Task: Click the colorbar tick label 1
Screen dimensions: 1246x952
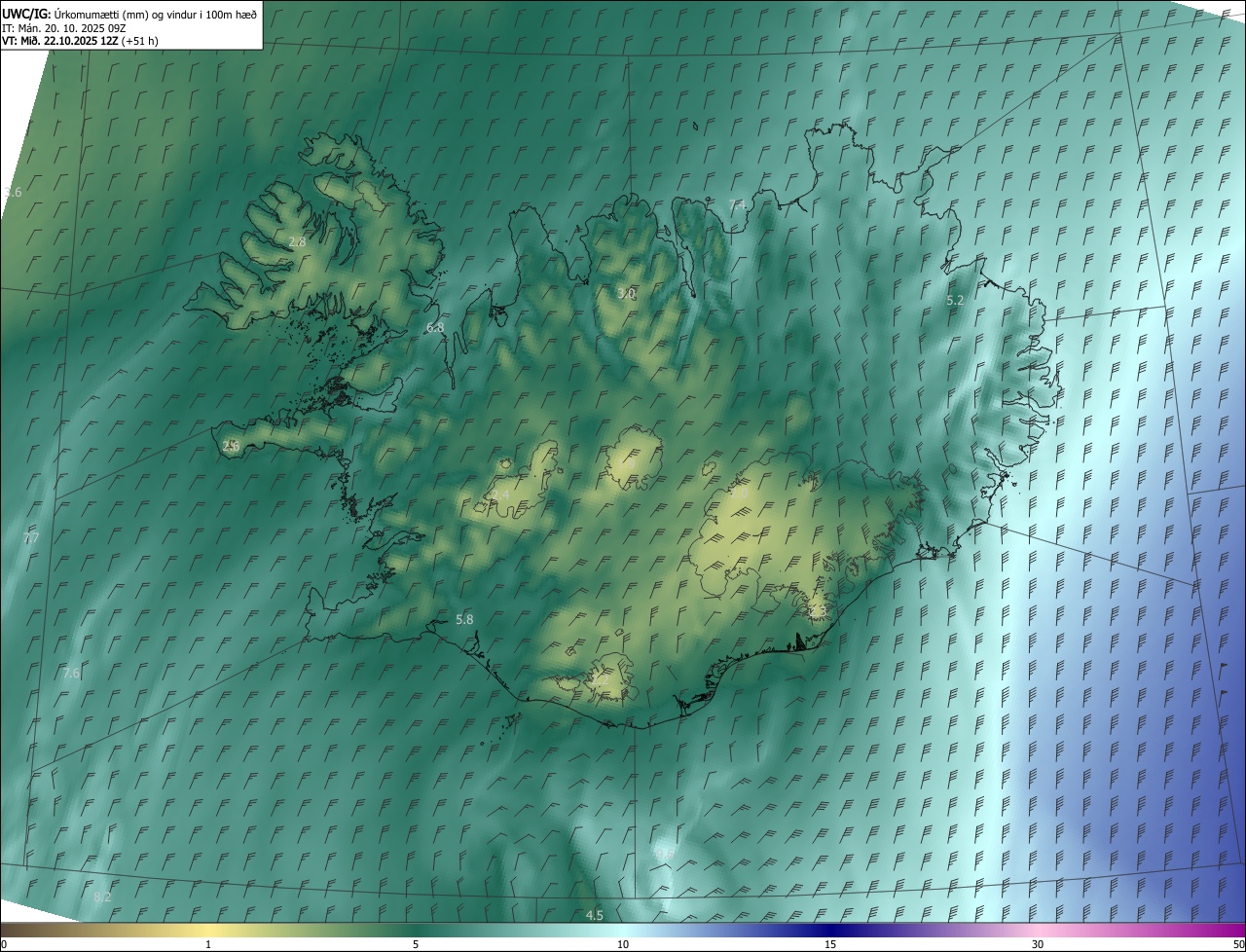Action: 208,945
